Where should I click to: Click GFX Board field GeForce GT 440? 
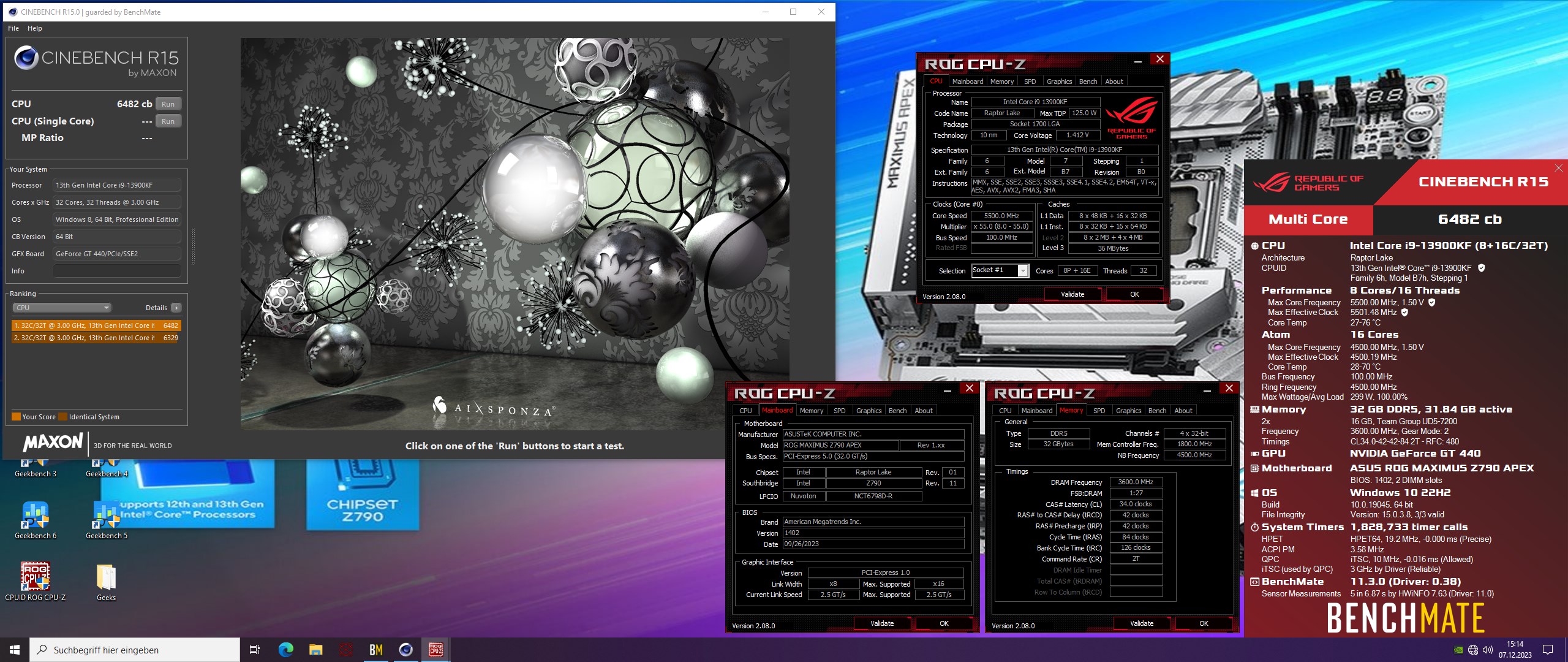117,254
